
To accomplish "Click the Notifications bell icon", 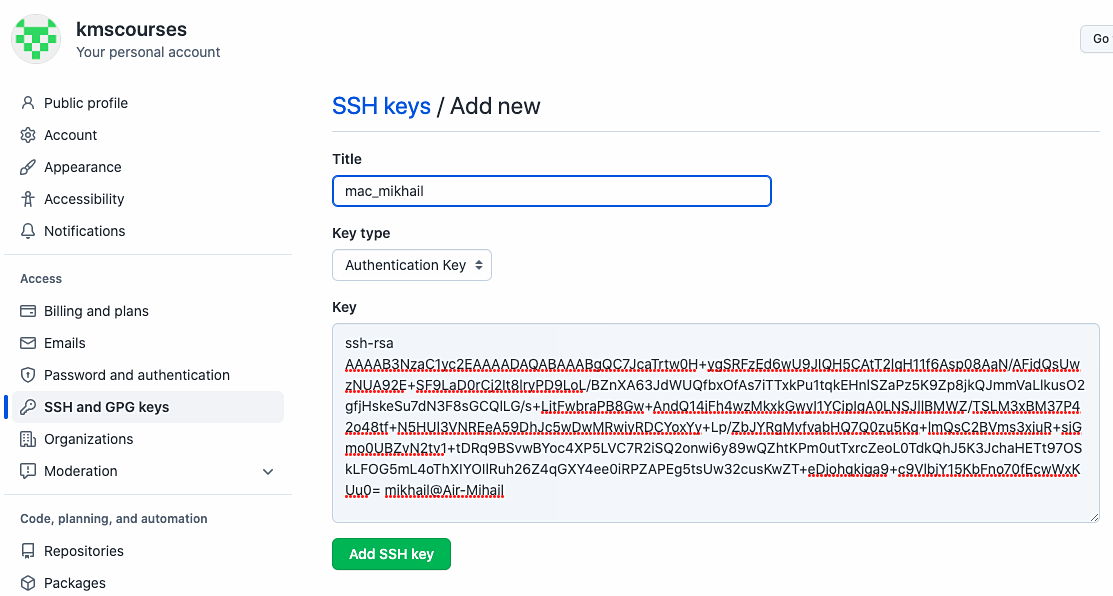I will tap(28, 231).
